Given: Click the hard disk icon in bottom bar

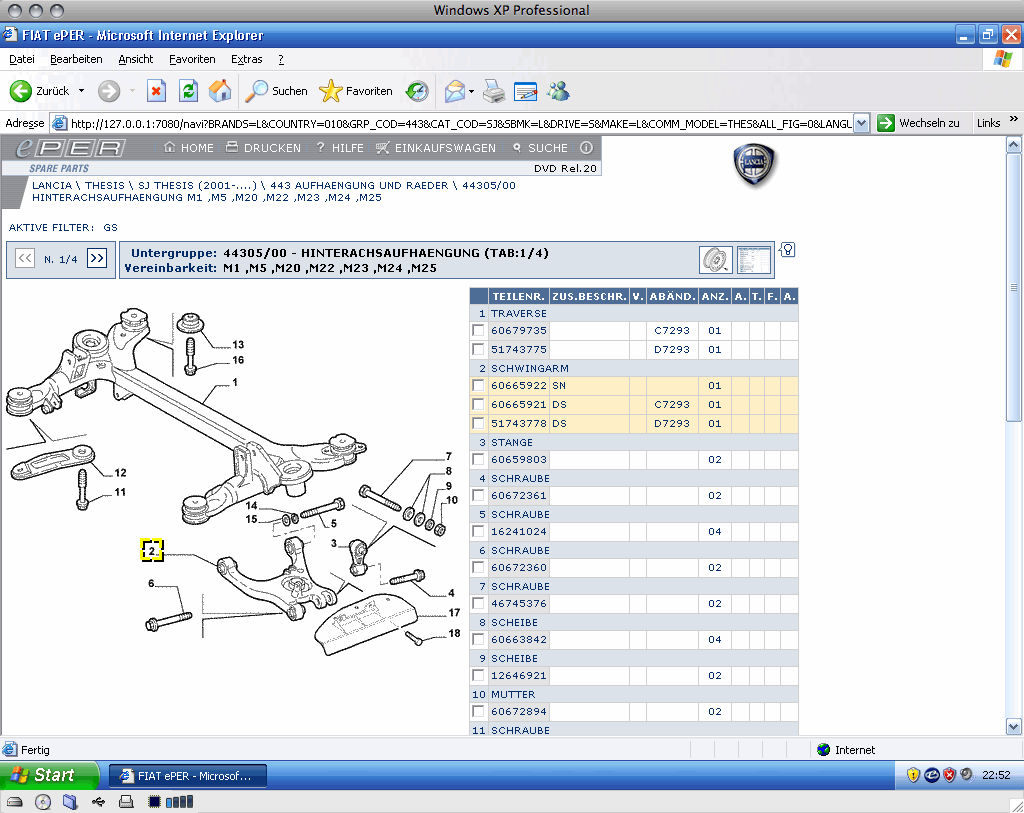Looking at the screenshot, I should [x=14, y=802].
